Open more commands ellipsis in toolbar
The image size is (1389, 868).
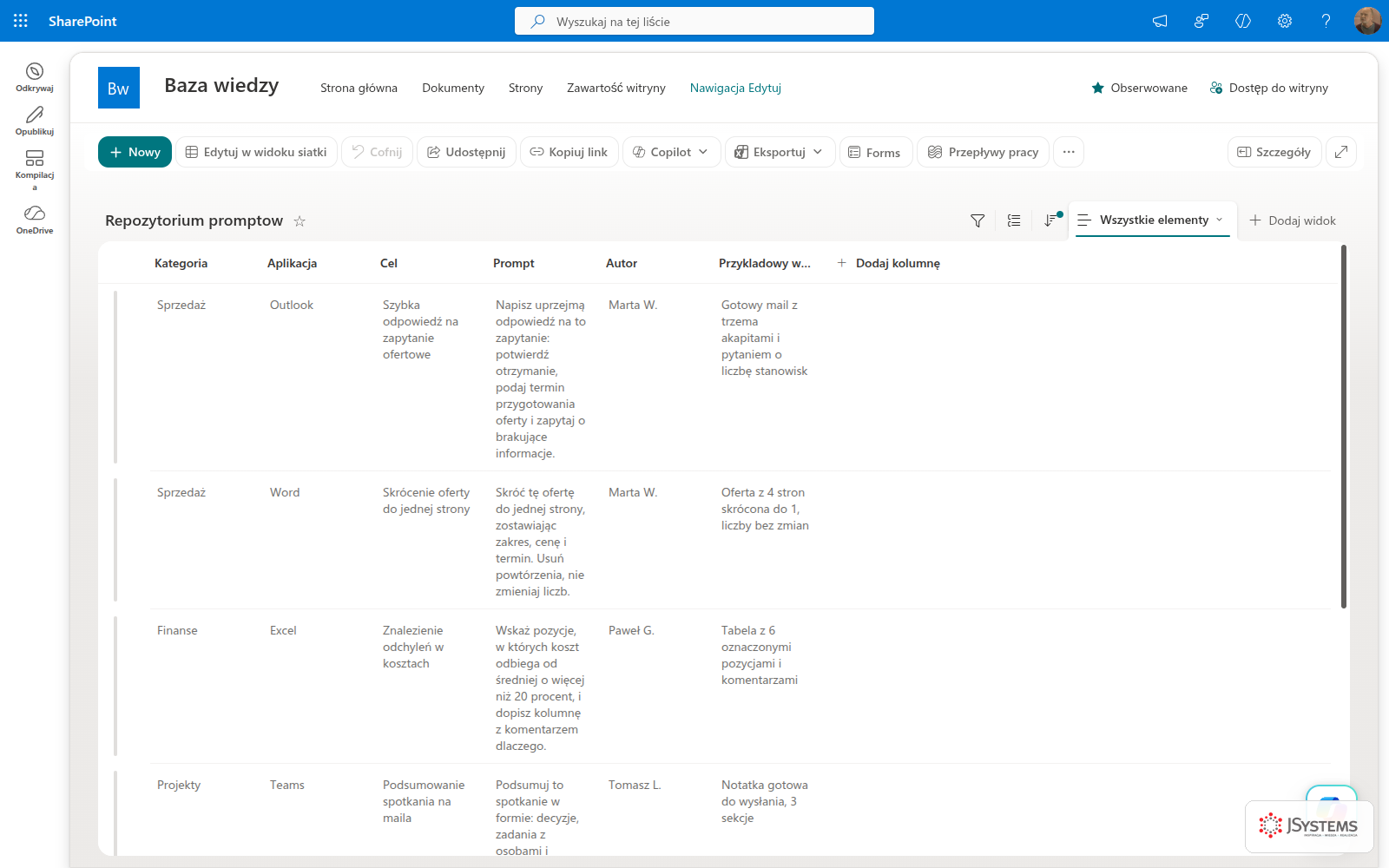point(1069,152)
